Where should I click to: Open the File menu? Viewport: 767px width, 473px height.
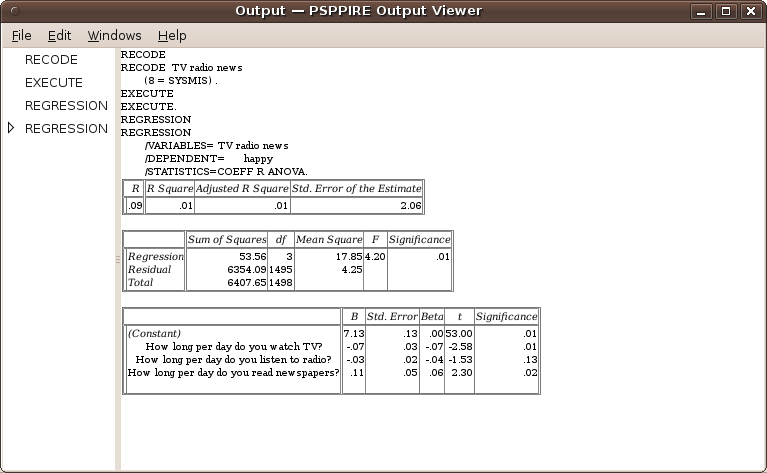[21, 36]
